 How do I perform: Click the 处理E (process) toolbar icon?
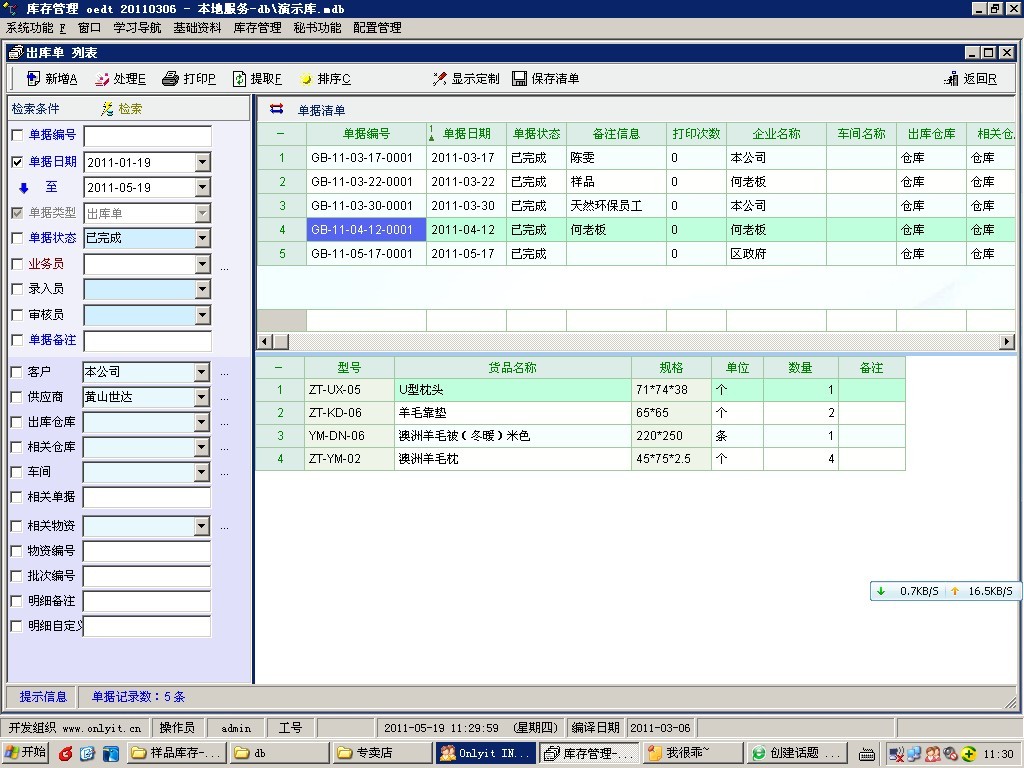coord(102,79)
